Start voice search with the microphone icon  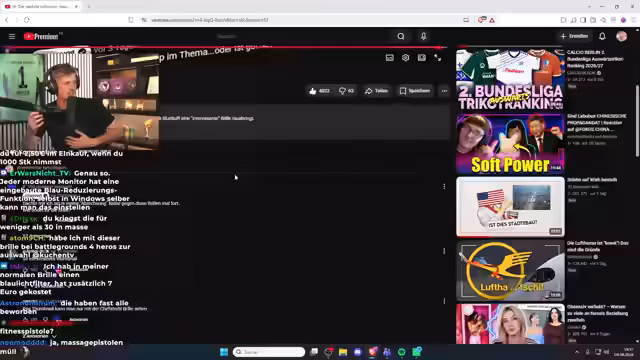click(x=423, y=36)
